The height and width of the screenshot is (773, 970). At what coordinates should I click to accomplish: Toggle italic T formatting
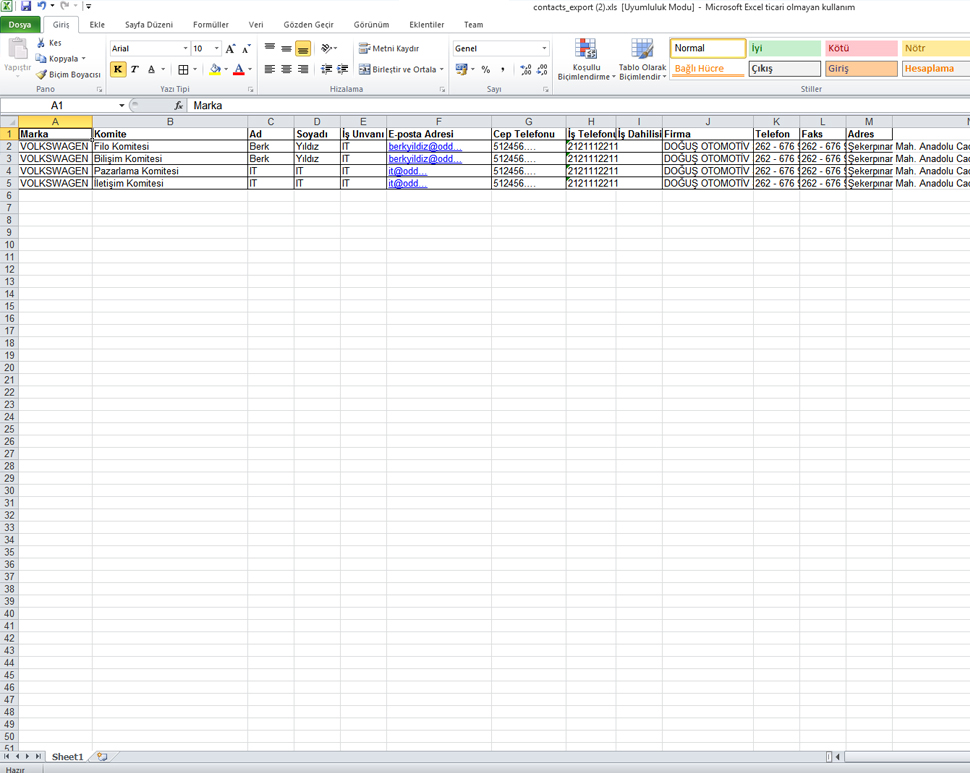coord(134,70)
